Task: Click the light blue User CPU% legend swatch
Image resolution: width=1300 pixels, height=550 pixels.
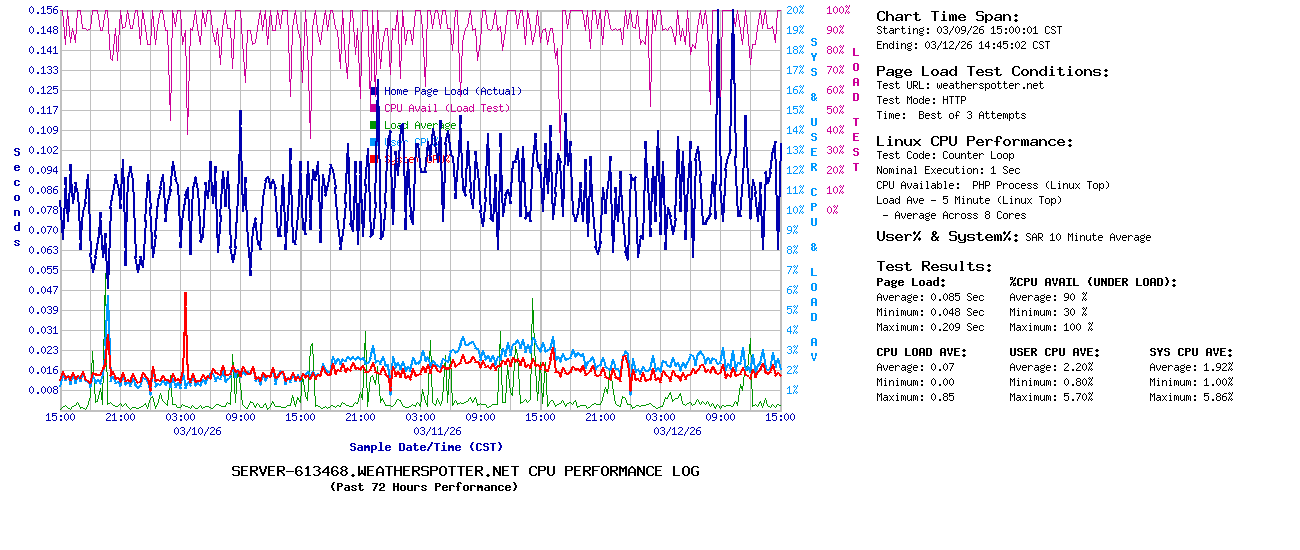Action: (374, 142)
